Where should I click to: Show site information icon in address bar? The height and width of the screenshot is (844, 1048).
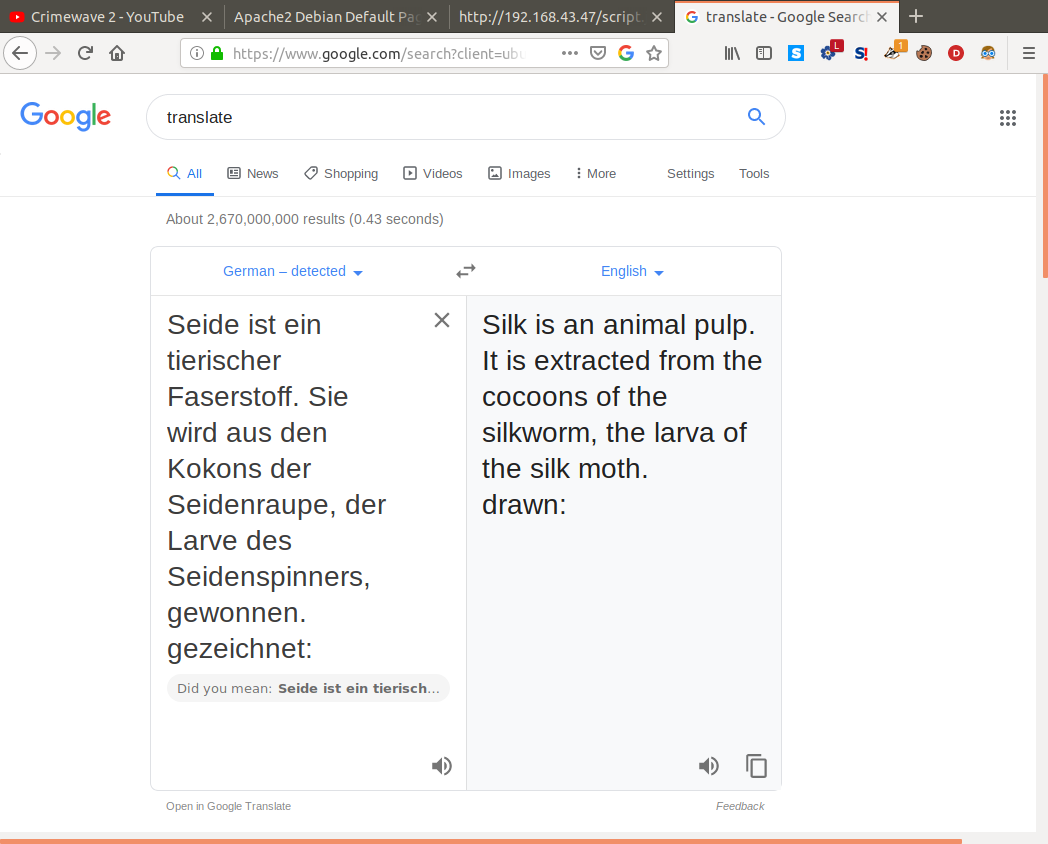196,53
